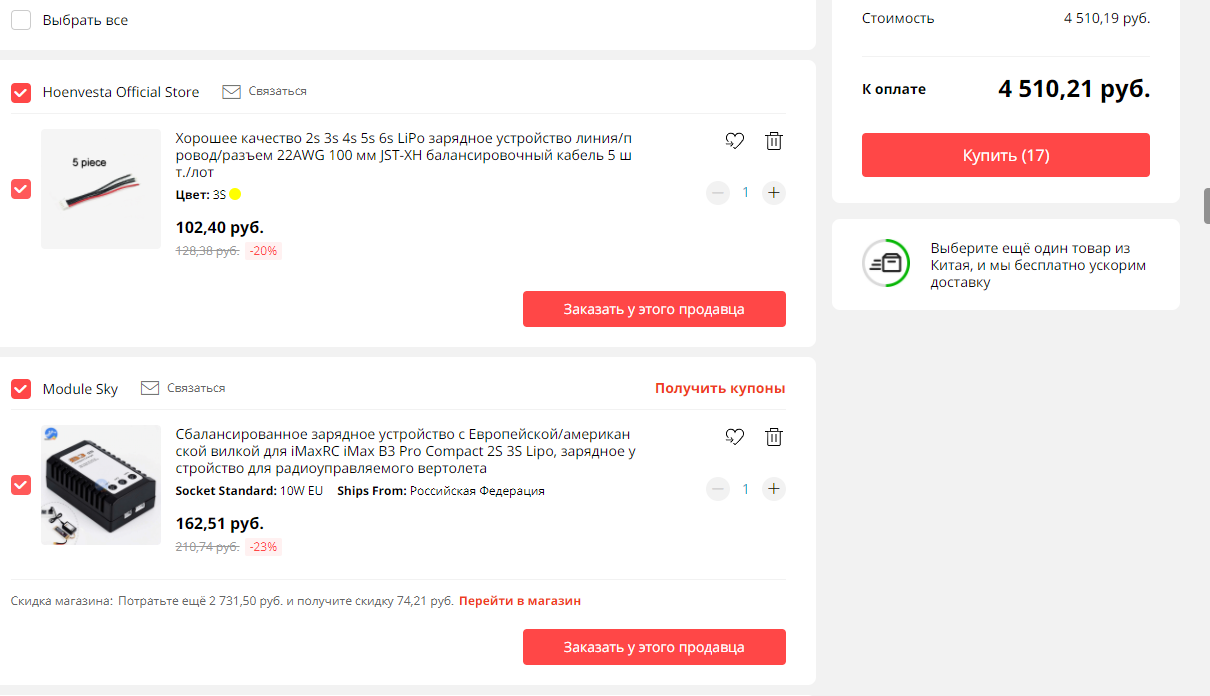Click the 'Купить (17)' button
This screenshot has height=696, width=1210.
click(1006, 155)
